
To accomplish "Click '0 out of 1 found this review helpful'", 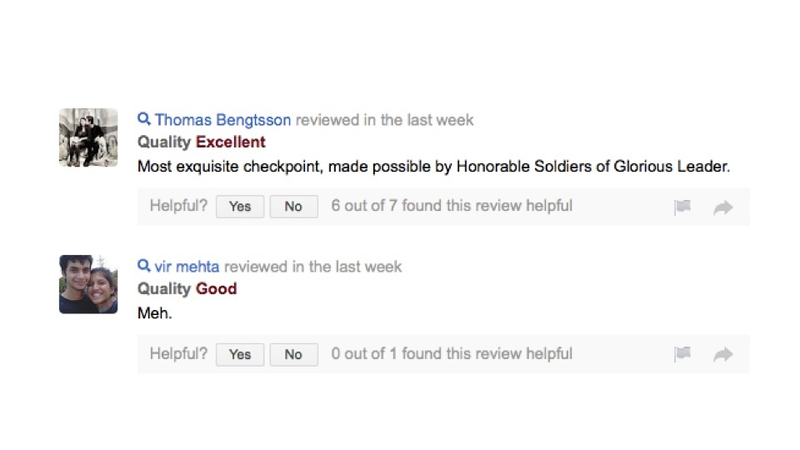I will click(452, 354).
